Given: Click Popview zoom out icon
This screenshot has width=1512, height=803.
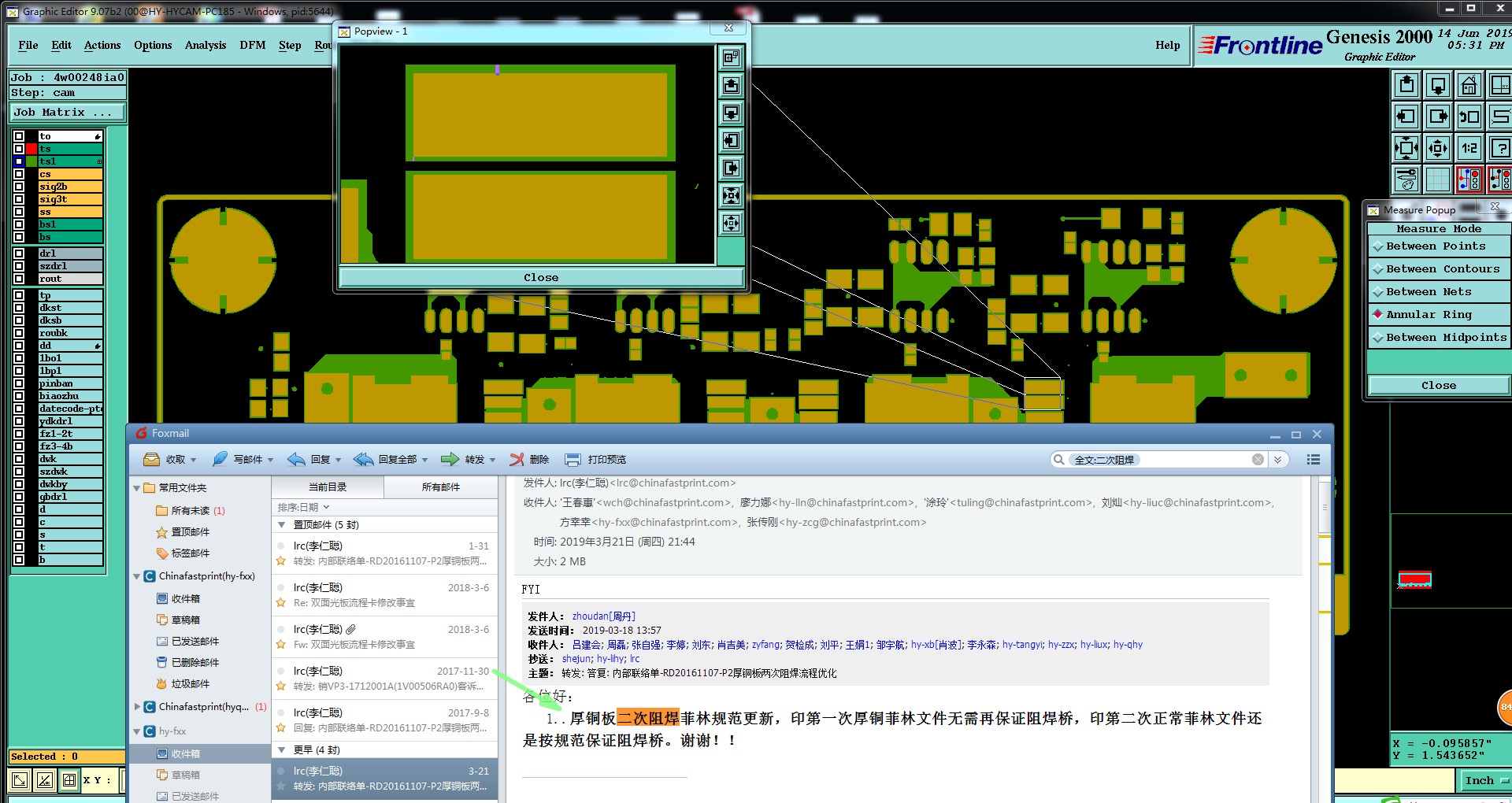Looking at the screenshot, I should pos(732,223).
